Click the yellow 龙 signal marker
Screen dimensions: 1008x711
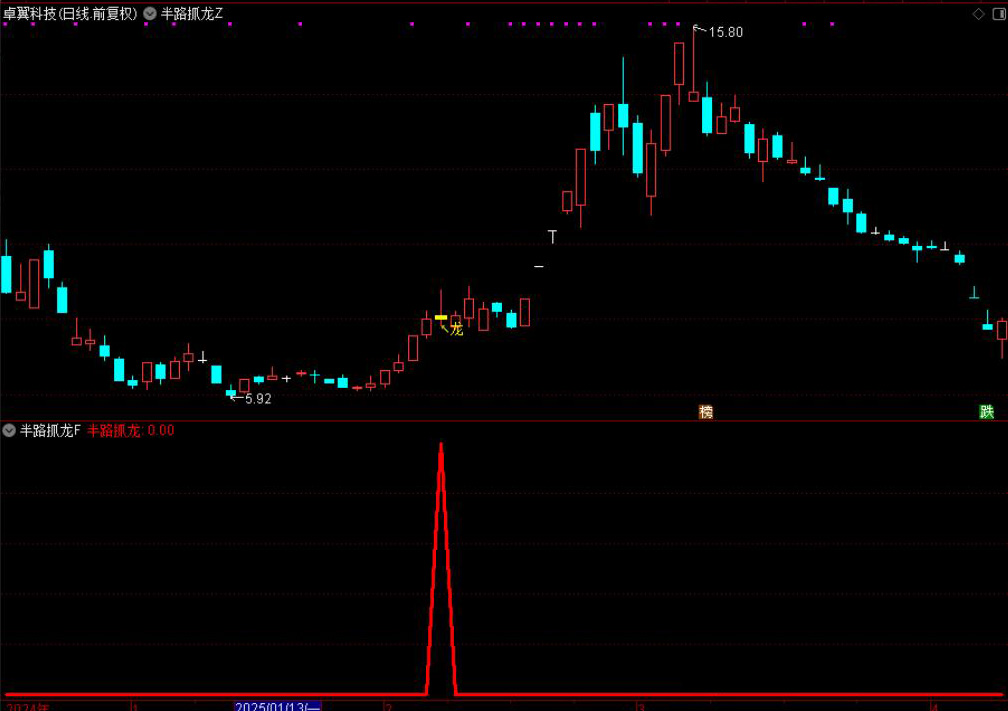click(x=456, y=329)
